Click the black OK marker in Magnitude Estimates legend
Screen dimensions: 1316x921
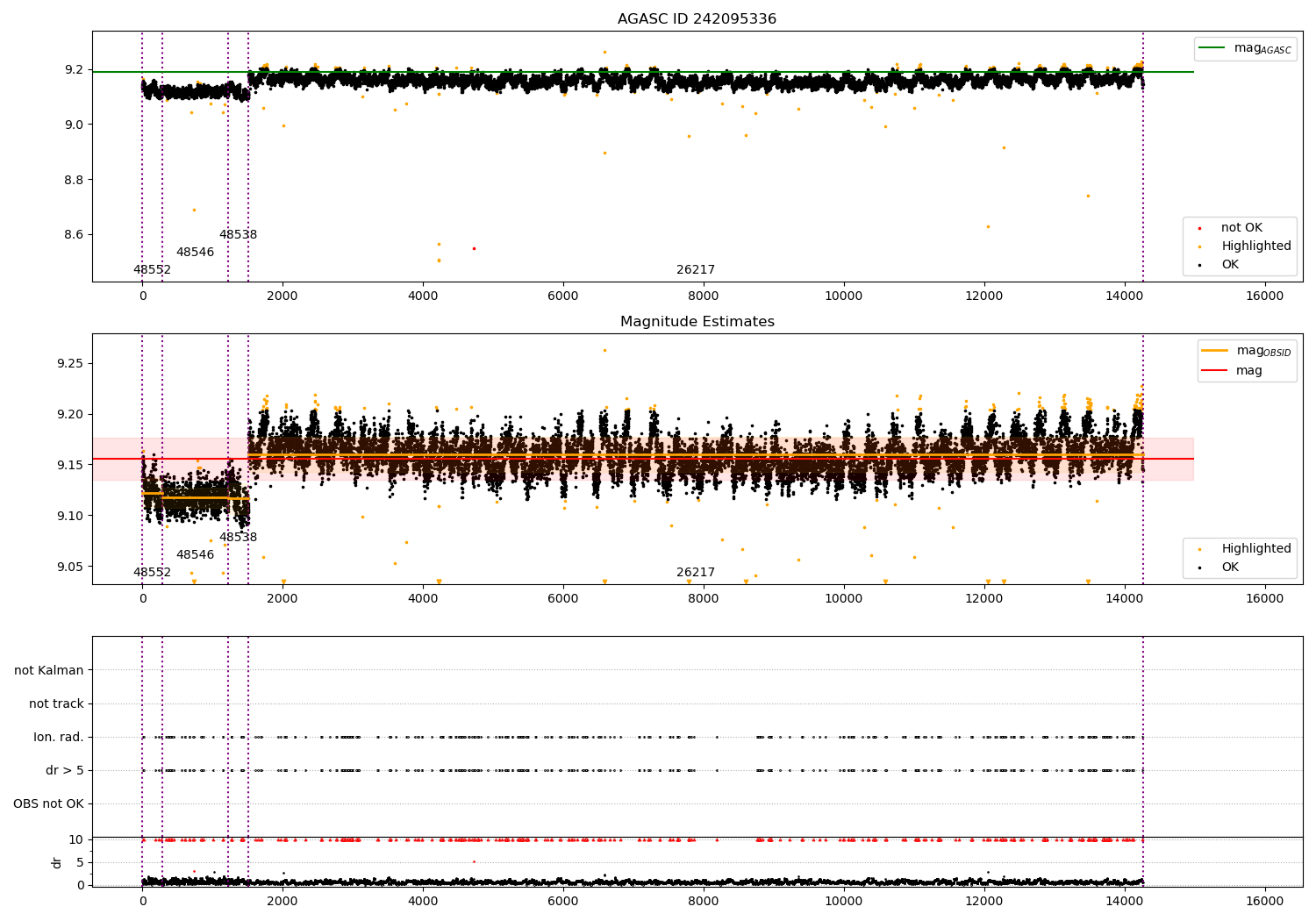tap(1199, 568)
